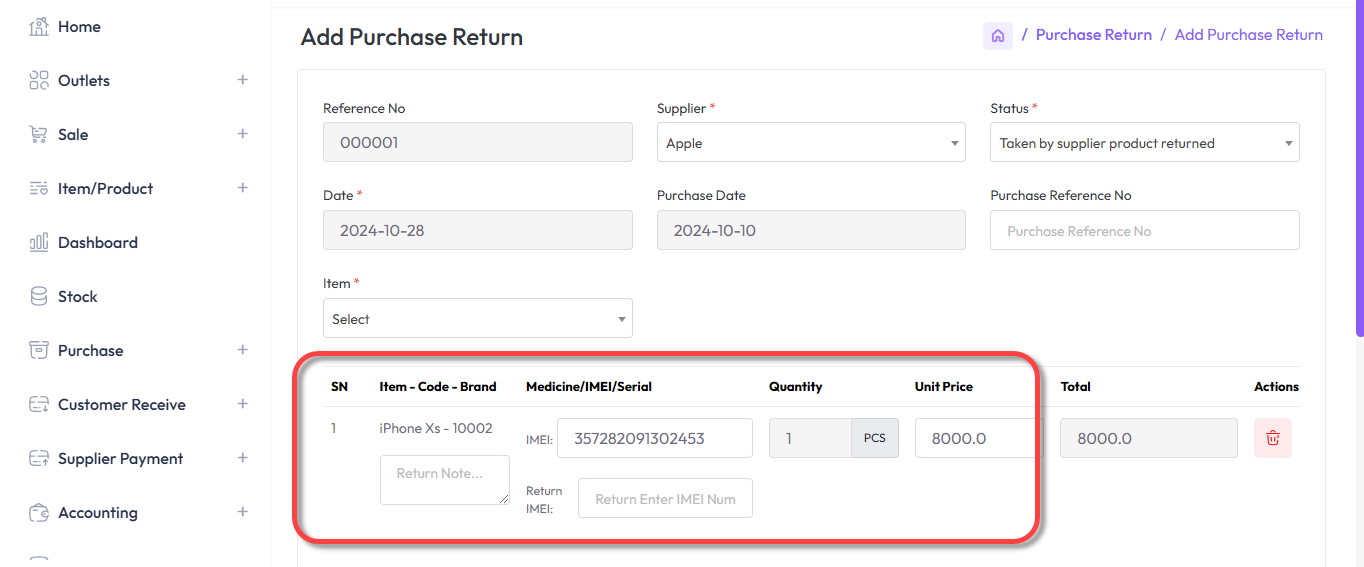Focus the Return Enter IMEI Num field
Screen dimensions: 1364x567
[x=665, y=499]
